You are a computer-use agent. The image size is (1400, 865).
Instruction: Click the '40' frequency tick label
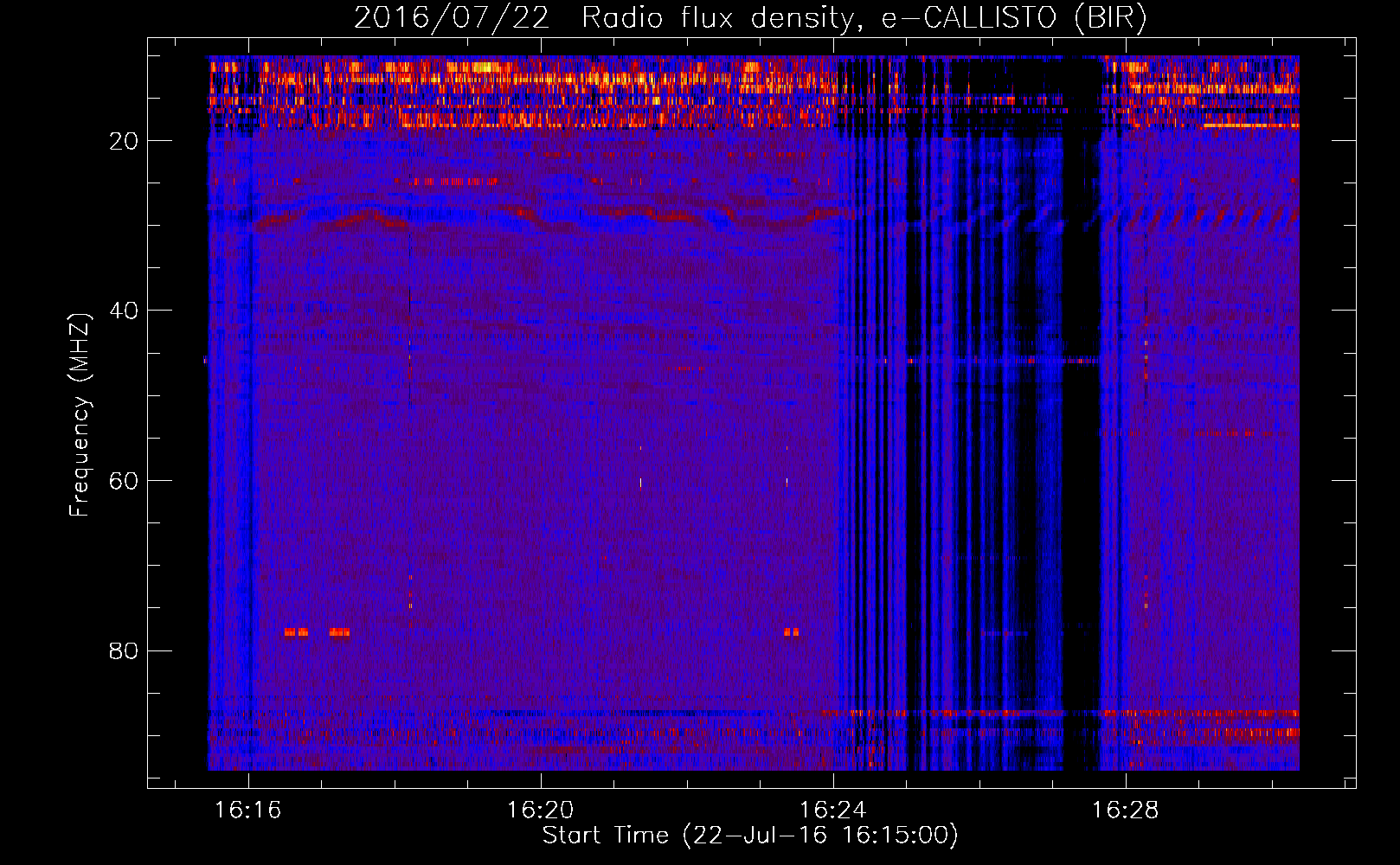click(x=124, y=311)
